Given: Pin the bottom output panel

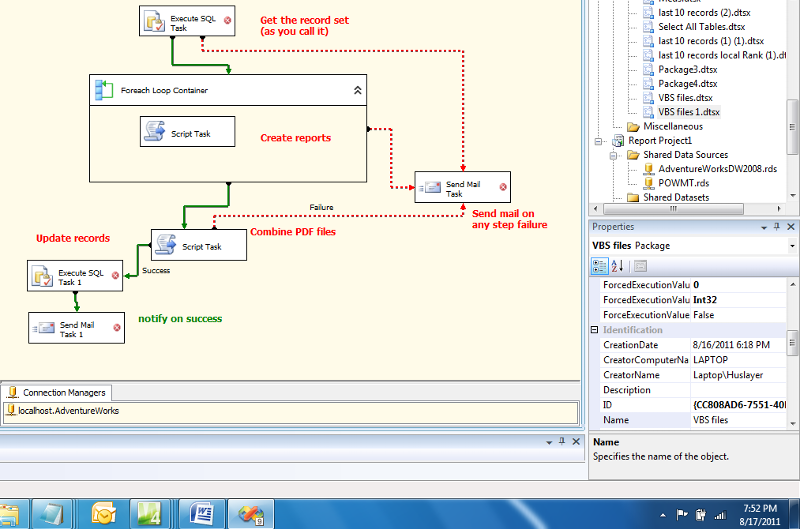Looking at the screenshot, I should click(x=562, y=441).
